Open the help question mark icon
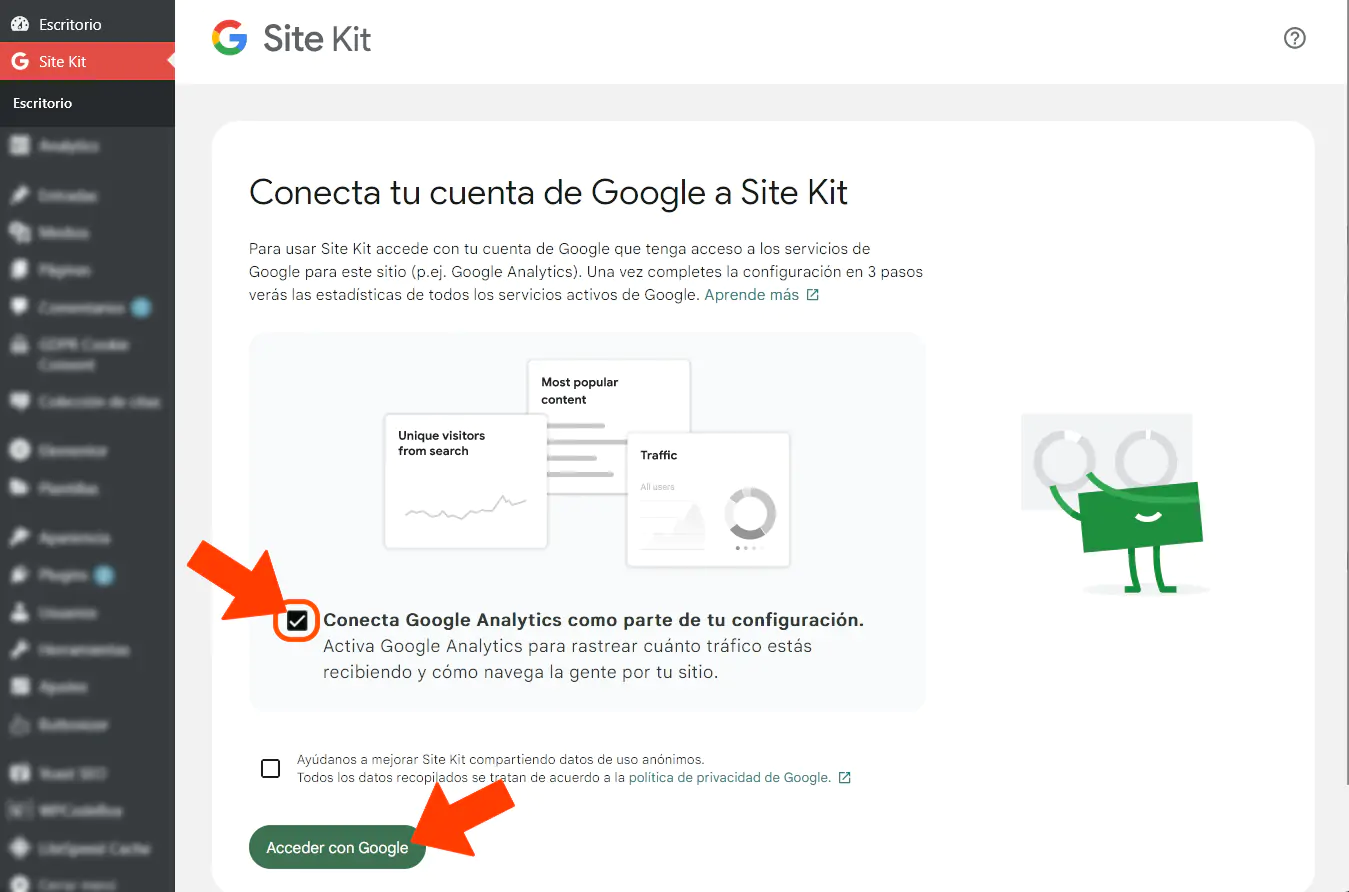This screenshot has height=892, width=1349. (1294, 38)
